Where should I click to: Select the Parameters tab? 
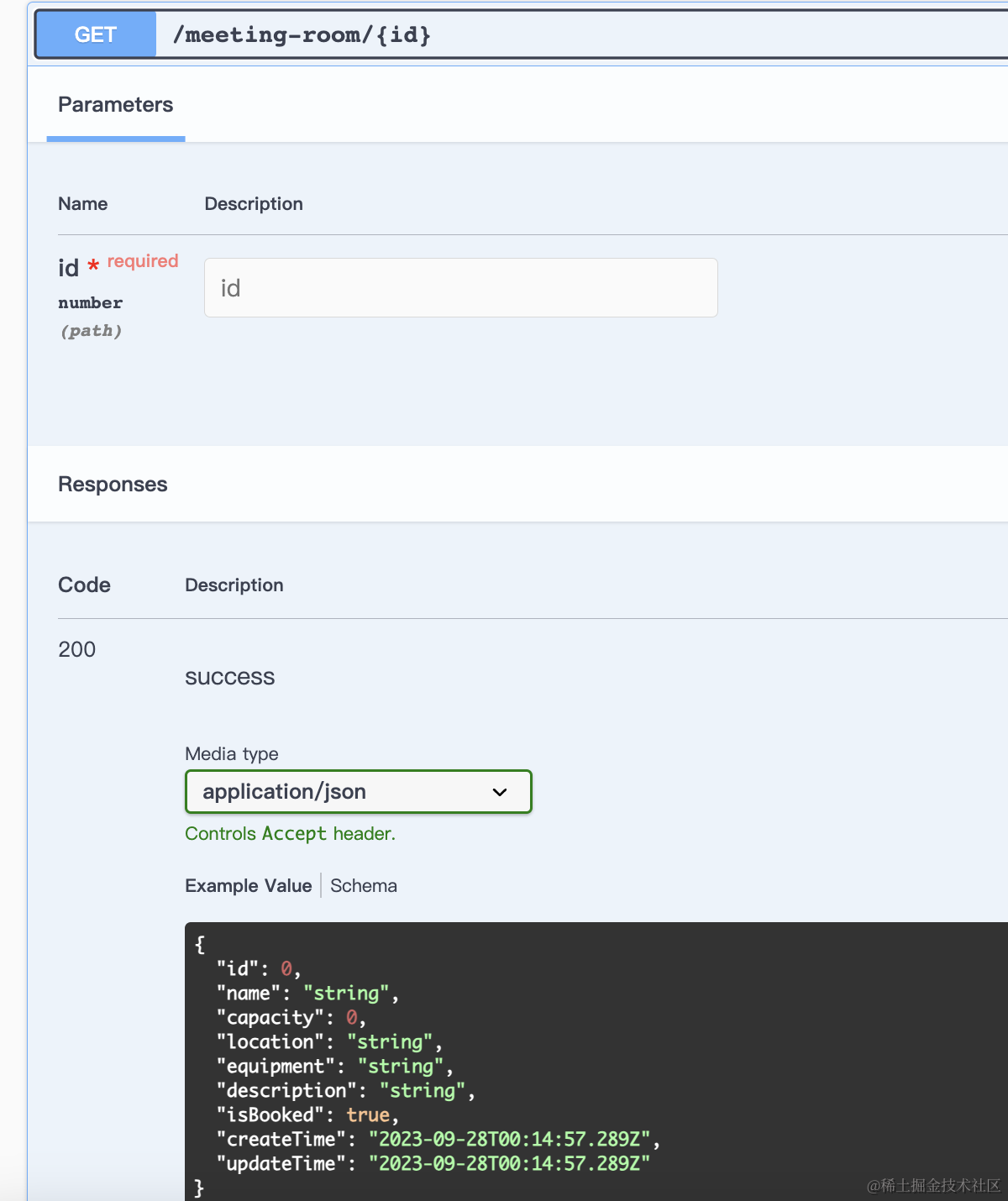click(x=115, y=105)
